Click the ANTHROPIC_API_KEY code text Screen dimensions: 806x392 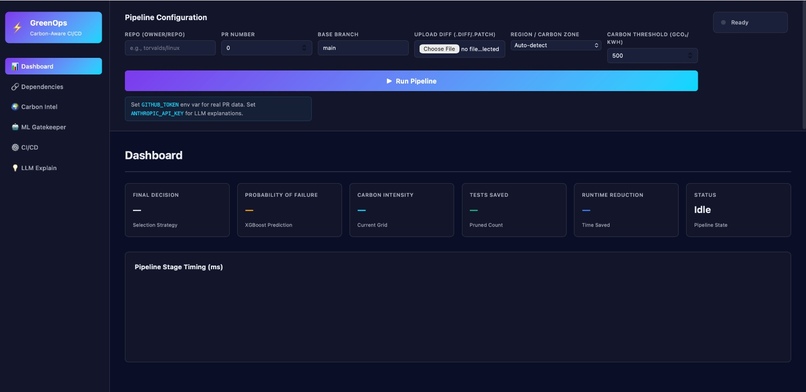tap(157, 113)
